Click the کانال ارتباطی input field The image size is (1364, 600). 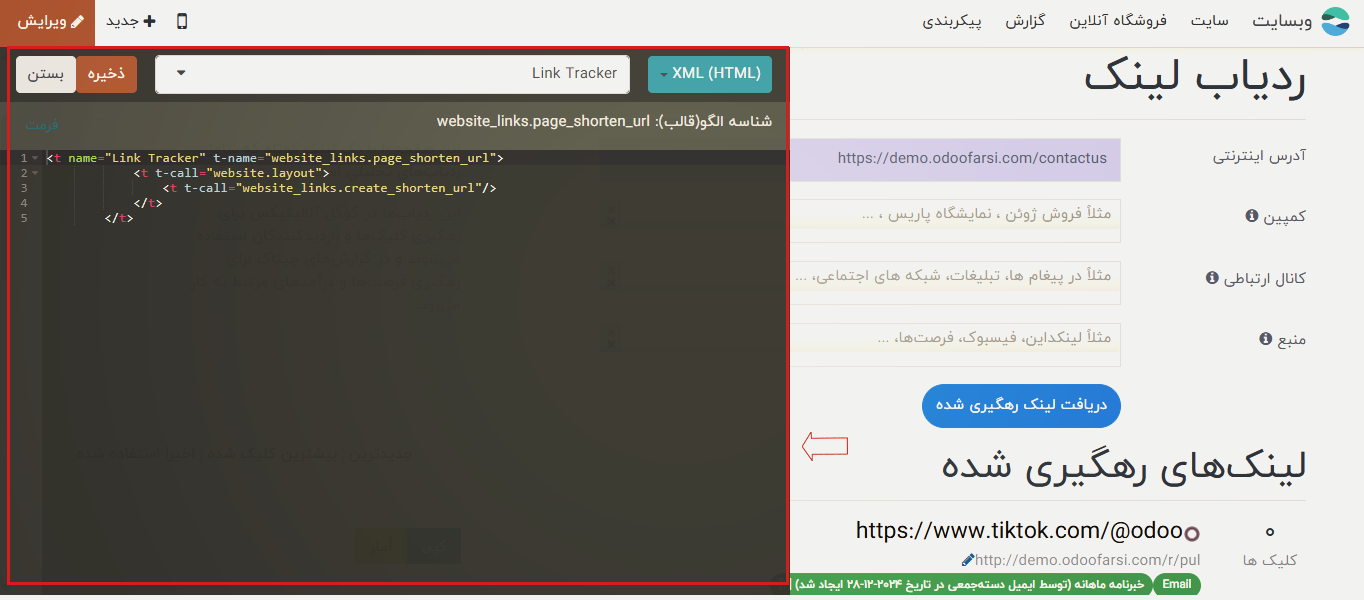[x=955, y=281]
